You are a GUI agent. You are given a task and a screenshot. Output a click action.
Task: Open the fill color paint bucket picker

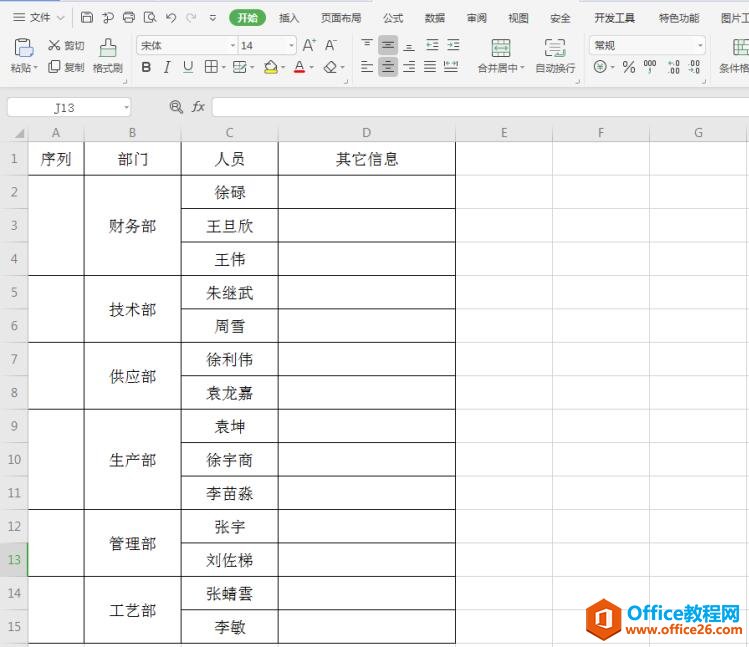coord(271,67)
